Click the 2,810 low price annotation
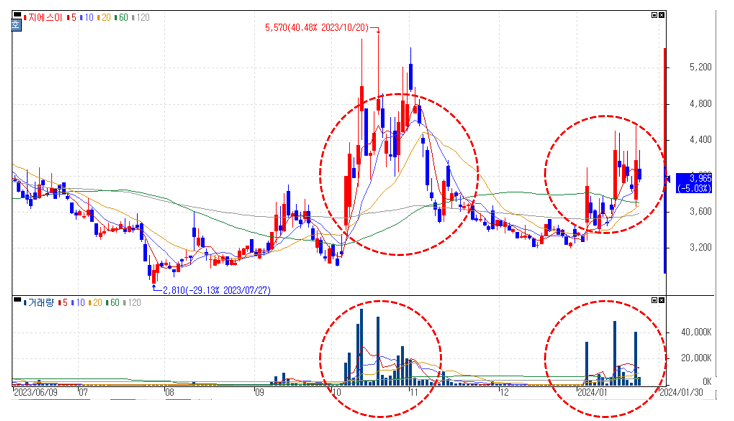Image resolution: width=734 pixels, height=421 pixels. tap(216, 290)
